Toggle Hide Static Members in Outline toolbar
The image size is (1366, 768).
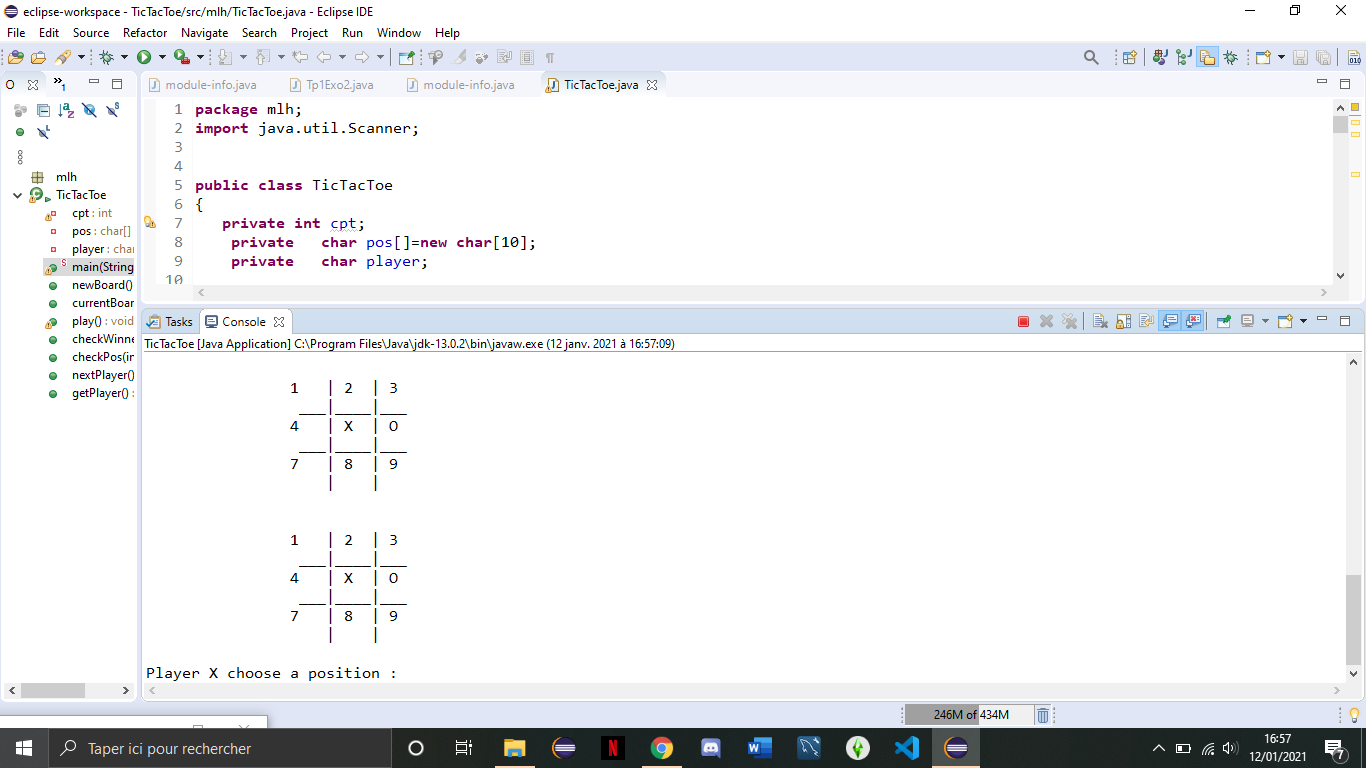[x=113, y=111]
